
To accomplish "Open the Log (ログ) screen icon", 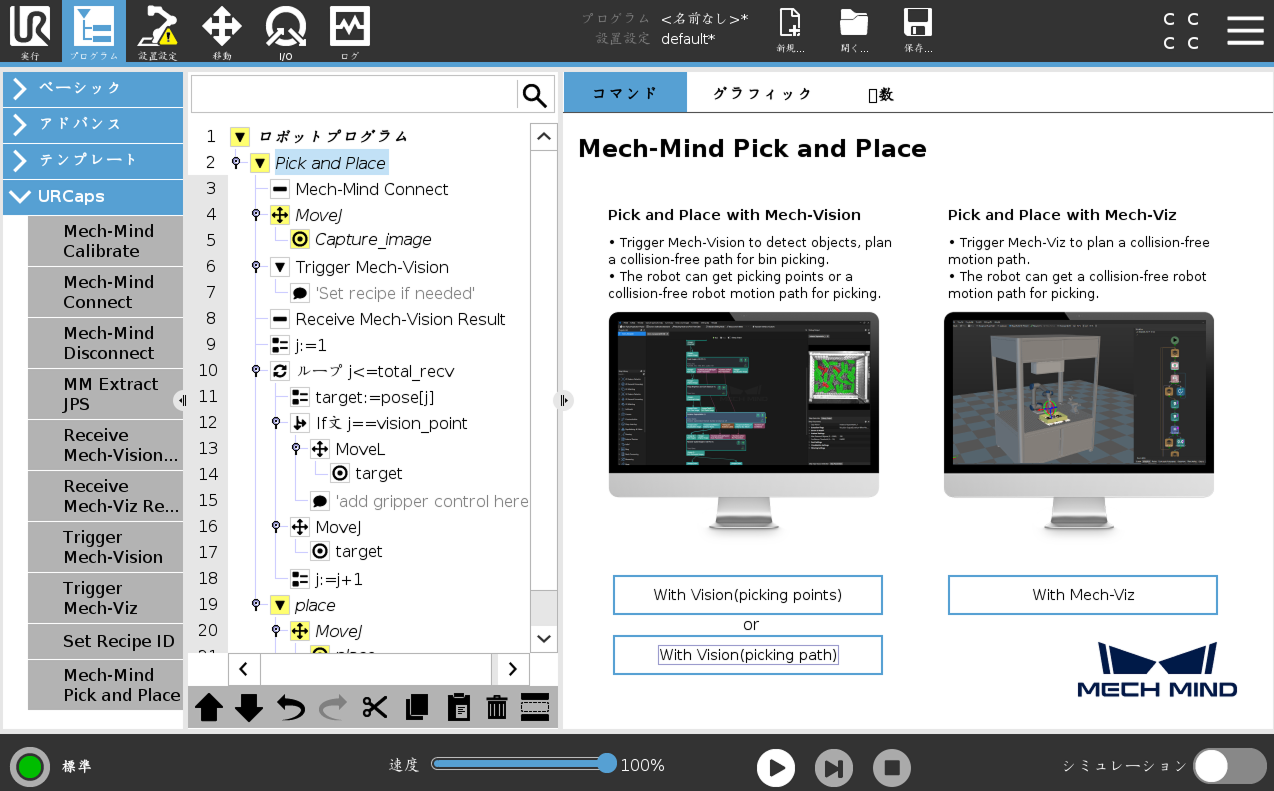I will point(350,31).
